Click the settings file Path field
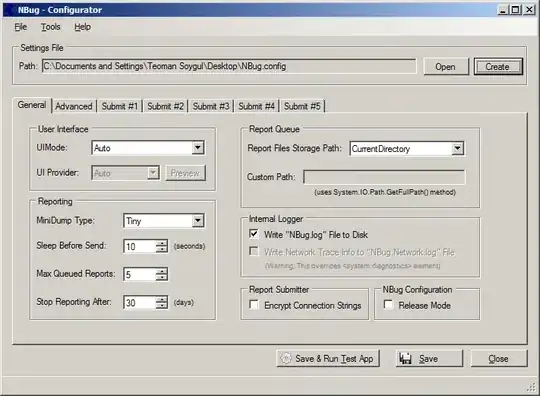 229,66
